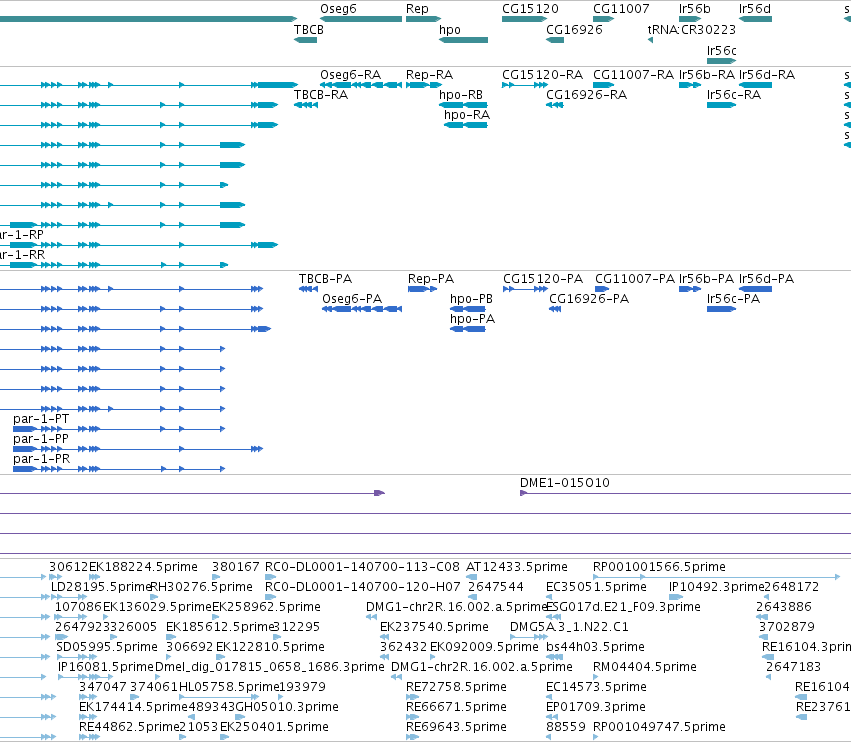Select the RH30276.5prime EST label
The width and height of the screenshot is (851, 742).
pyautogui.click(x=201, y=587)
